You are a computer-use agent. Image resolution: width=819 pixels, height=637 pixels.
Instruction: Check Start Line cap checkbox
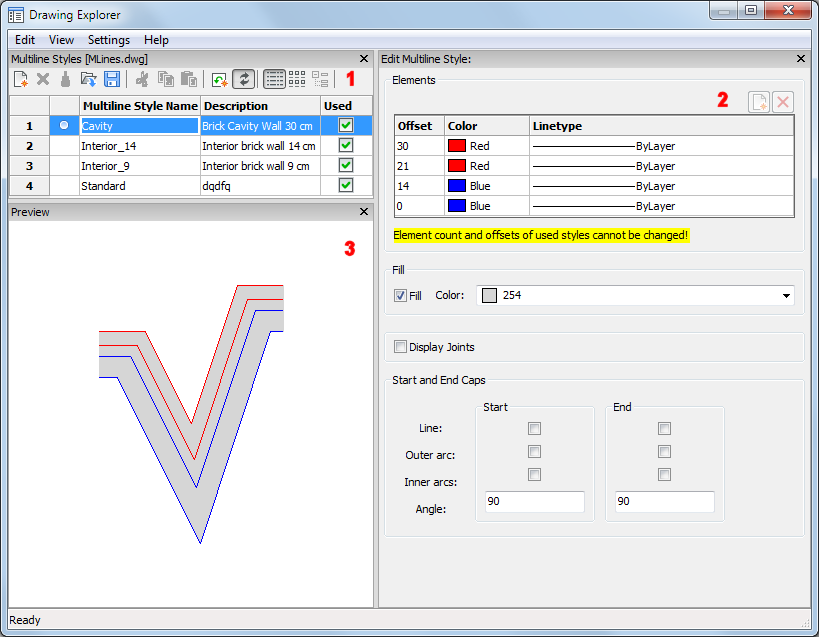(534, 428)
